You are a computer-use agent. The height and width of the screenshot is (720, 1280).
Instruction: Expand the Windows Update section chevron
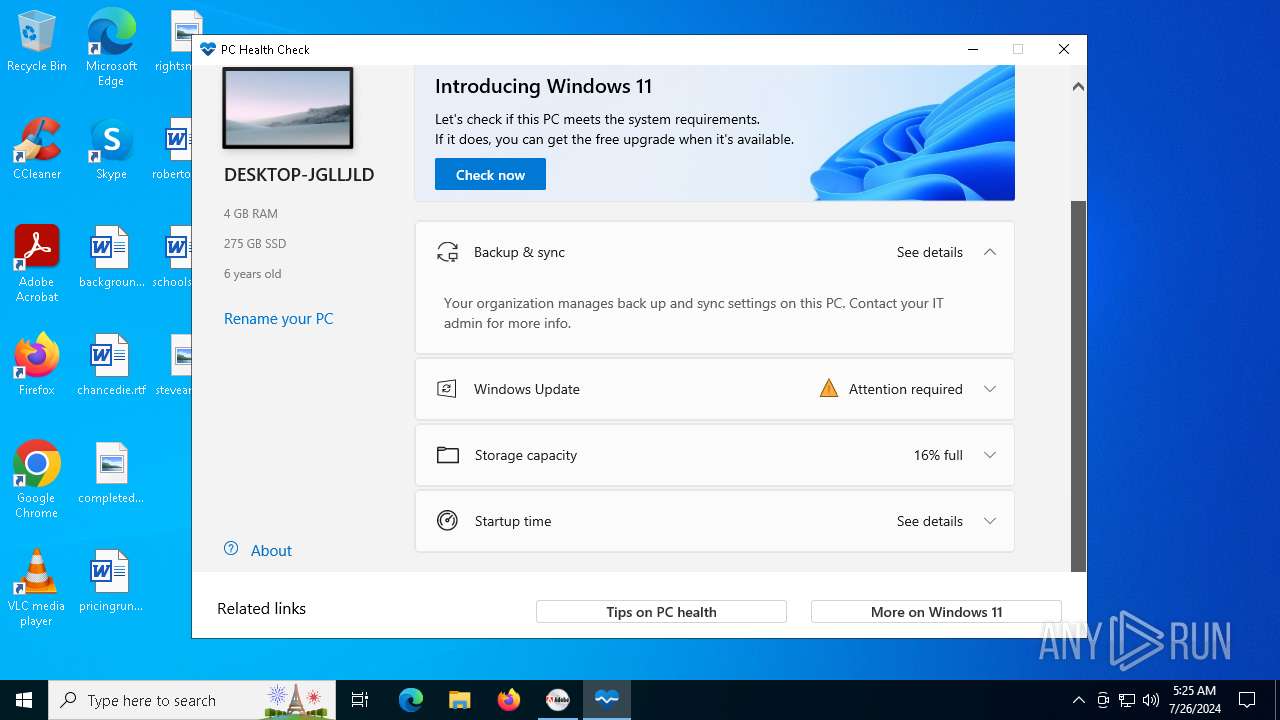click(x=990, y=389)
